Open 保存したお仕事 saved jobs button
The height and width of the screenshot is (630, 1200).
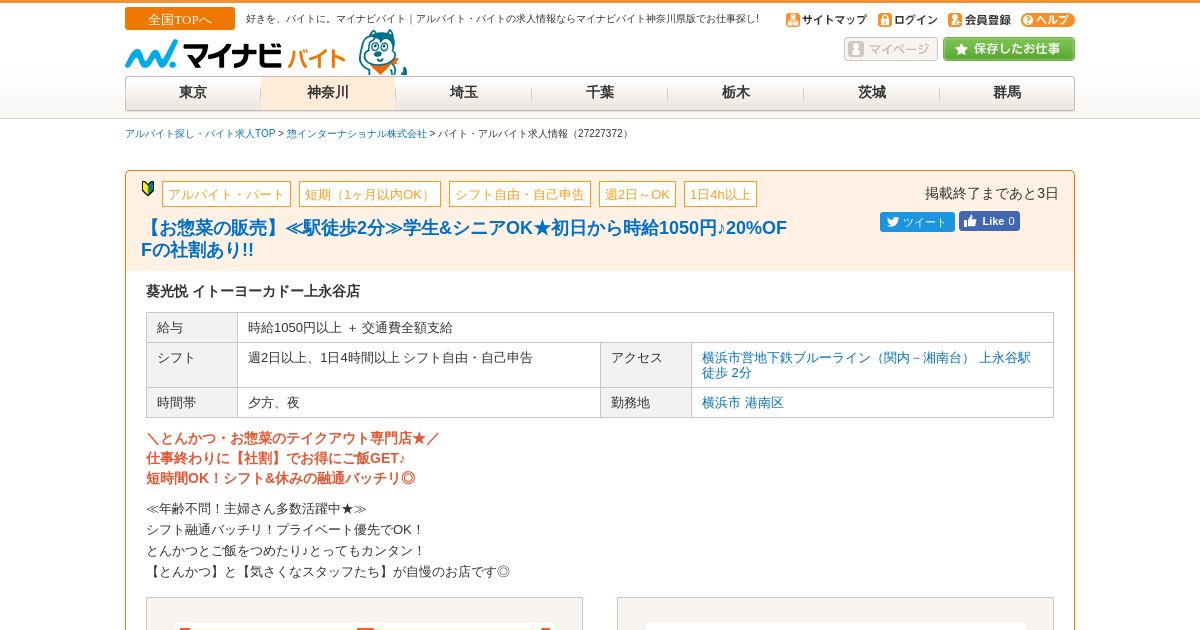pyautogui.click(x=1009, y=49)
